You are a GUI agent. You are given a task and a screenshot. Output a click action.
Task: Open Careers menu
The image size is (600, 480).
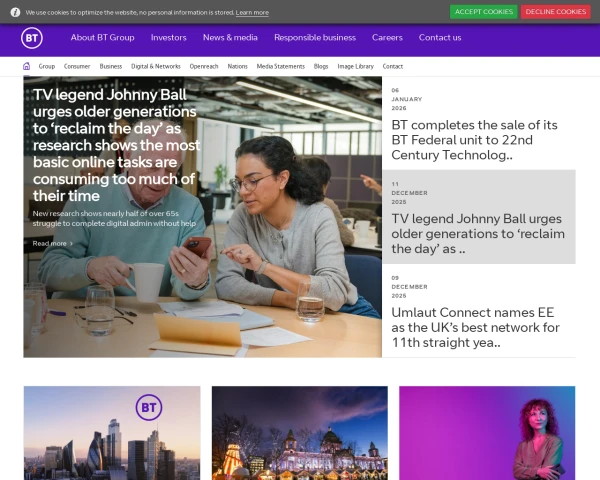(387, 38)
